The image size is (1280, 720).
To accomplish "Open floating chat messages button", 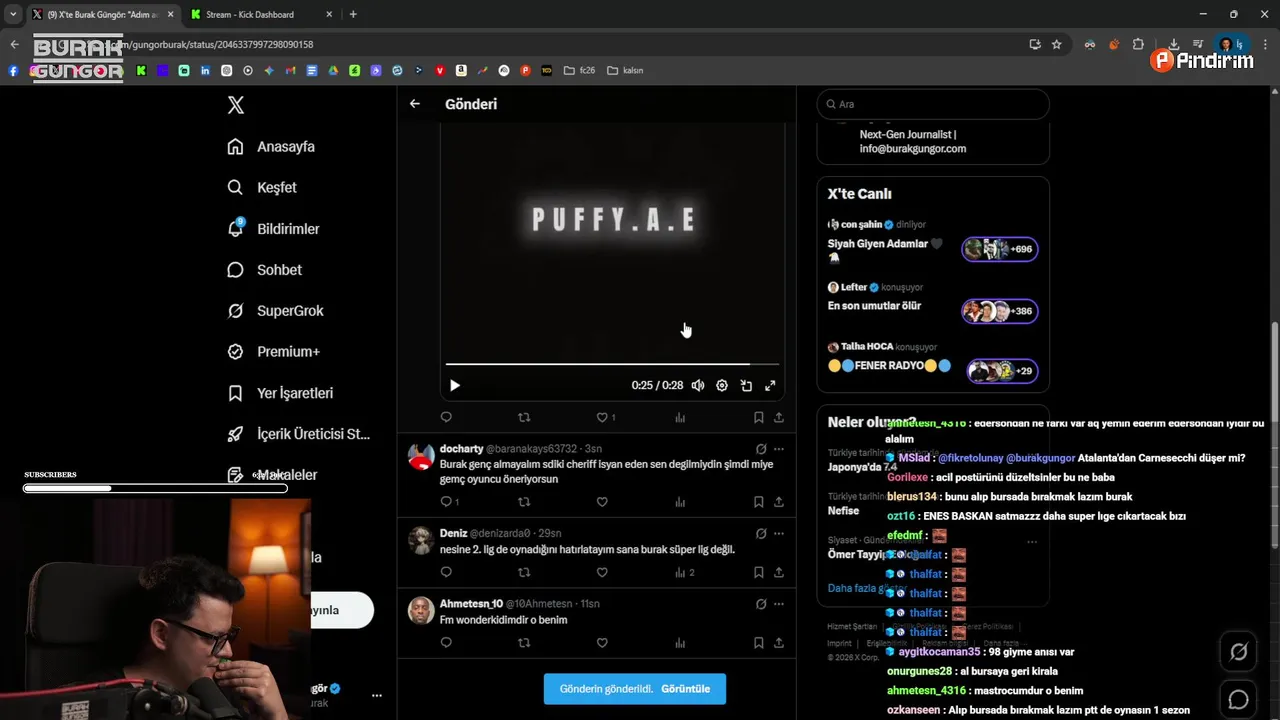I will (x=1238, y=699).
